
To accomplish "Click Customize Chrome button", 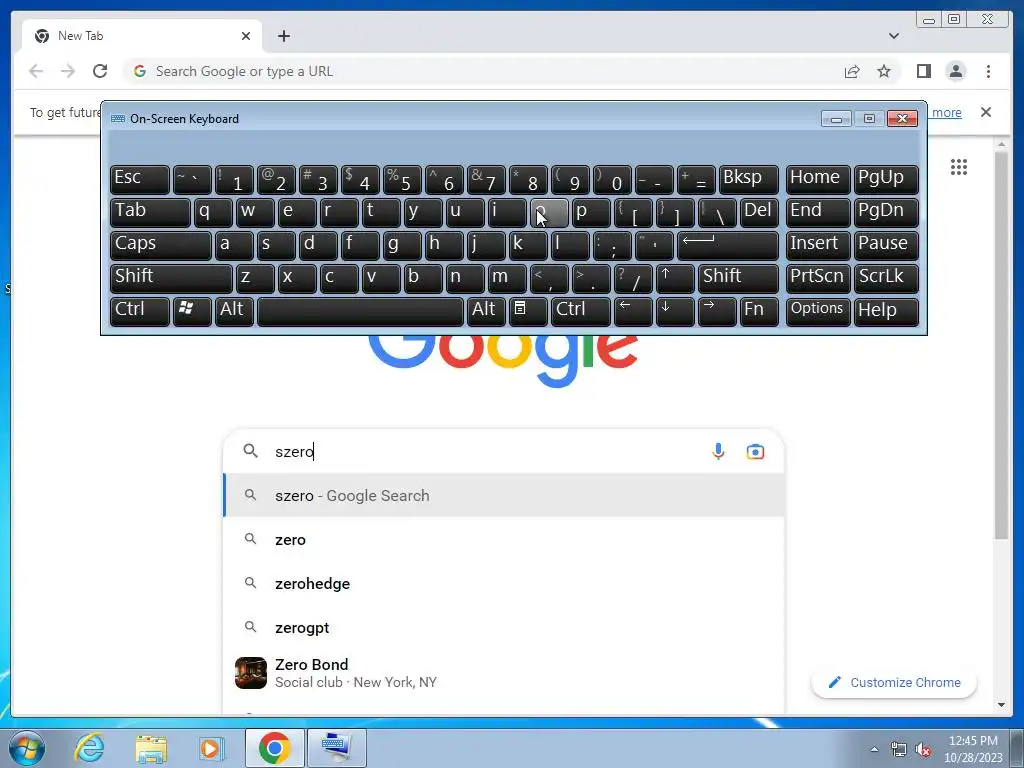I will (x=894, y=682).
